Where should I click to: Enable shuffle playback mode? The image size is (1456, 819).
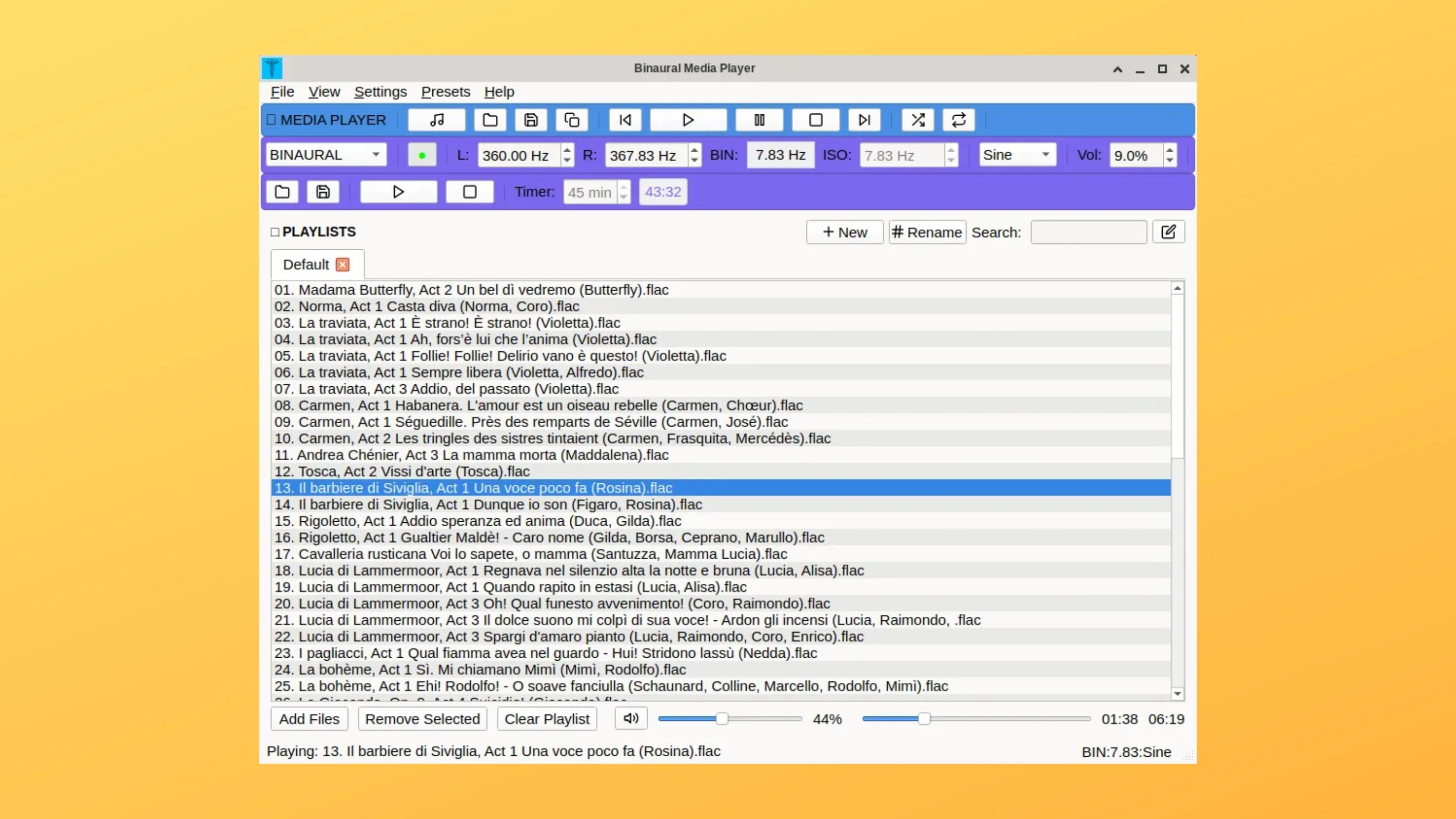pos(918,120)
